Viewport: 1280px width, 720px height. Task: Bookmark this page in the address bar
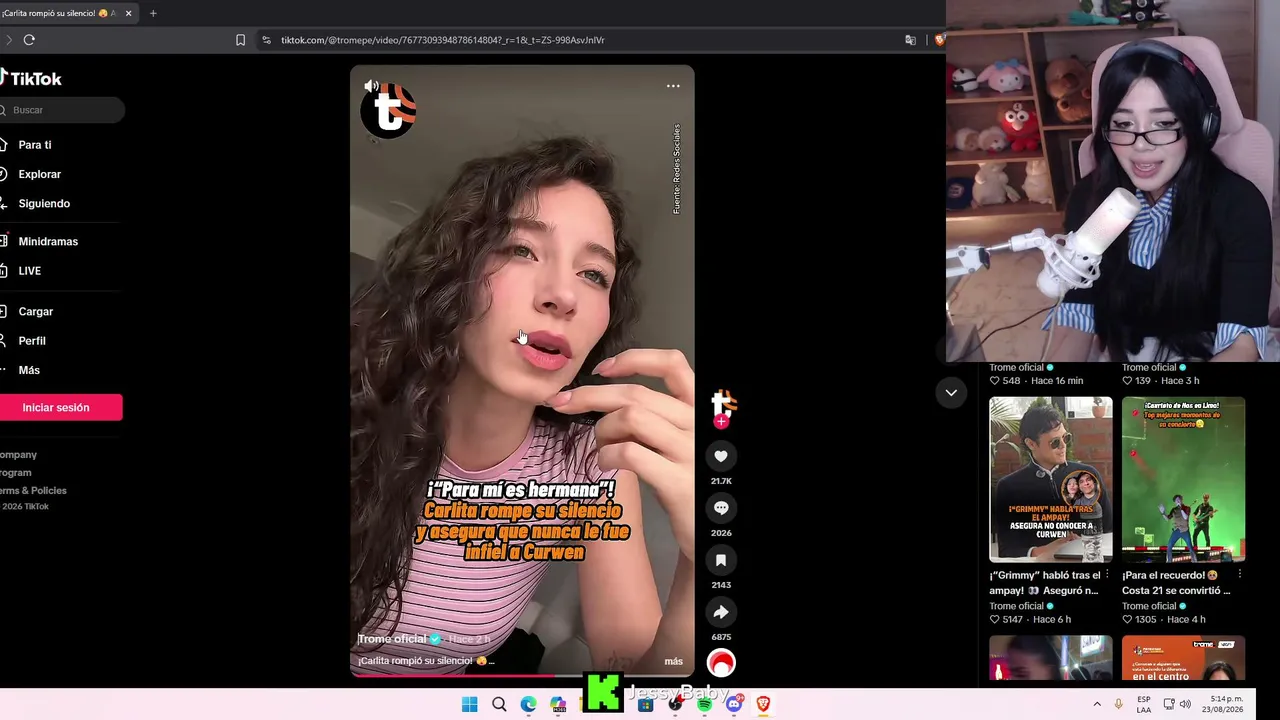click(x=240, y=40)
